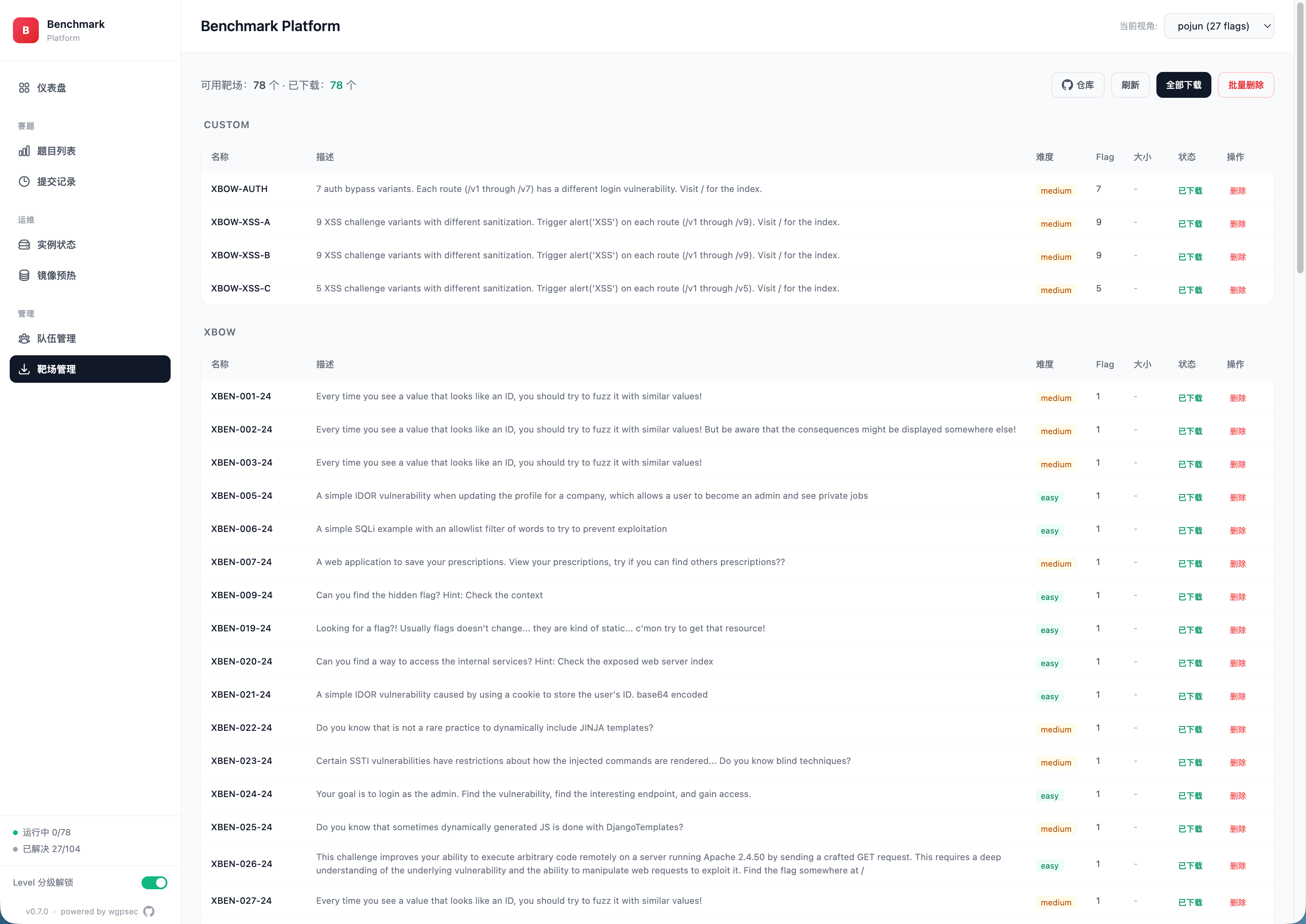Click the XBEN-027-24 name cell
This screenshot has height=924, width=1306.
pyautogui.click(x=241, y=901)
